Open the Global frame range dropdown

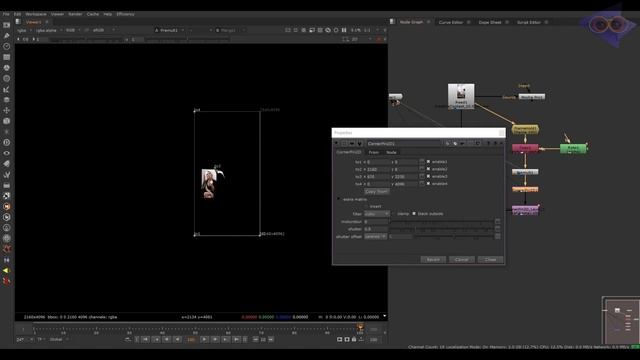tap(59, 340)
